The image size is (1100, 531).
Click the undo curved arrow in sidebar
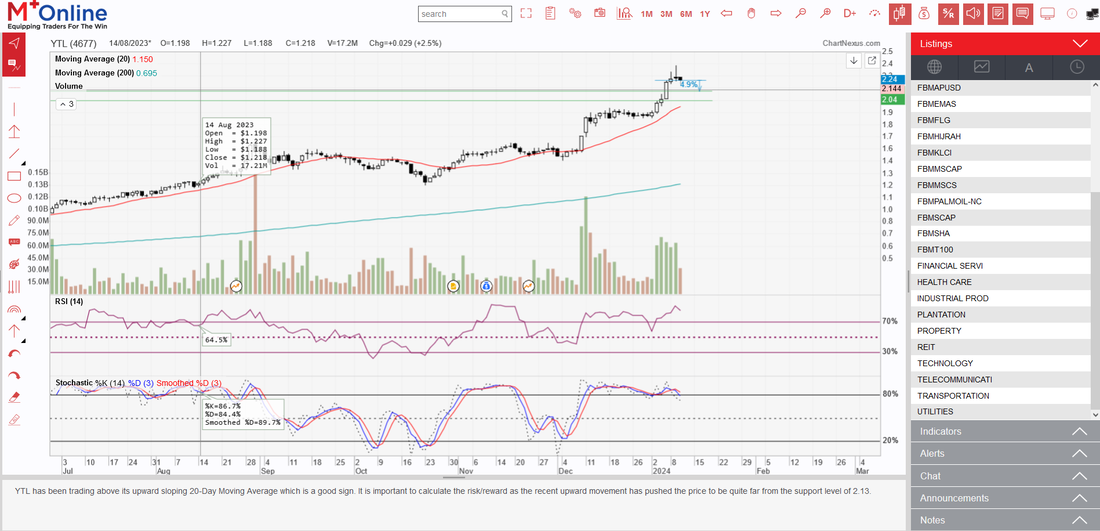13,353
